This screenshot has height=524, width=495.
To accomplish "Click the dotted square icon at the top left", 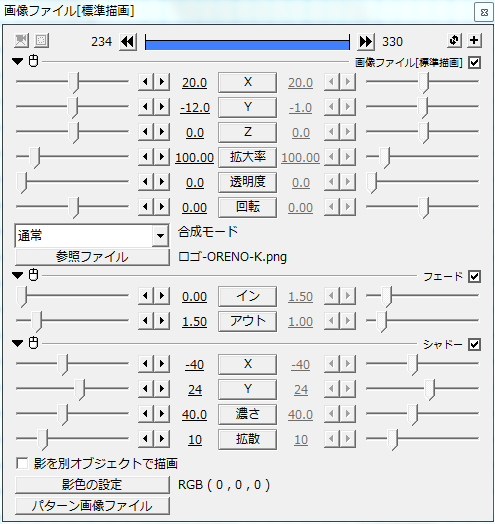I will [41, 41].
